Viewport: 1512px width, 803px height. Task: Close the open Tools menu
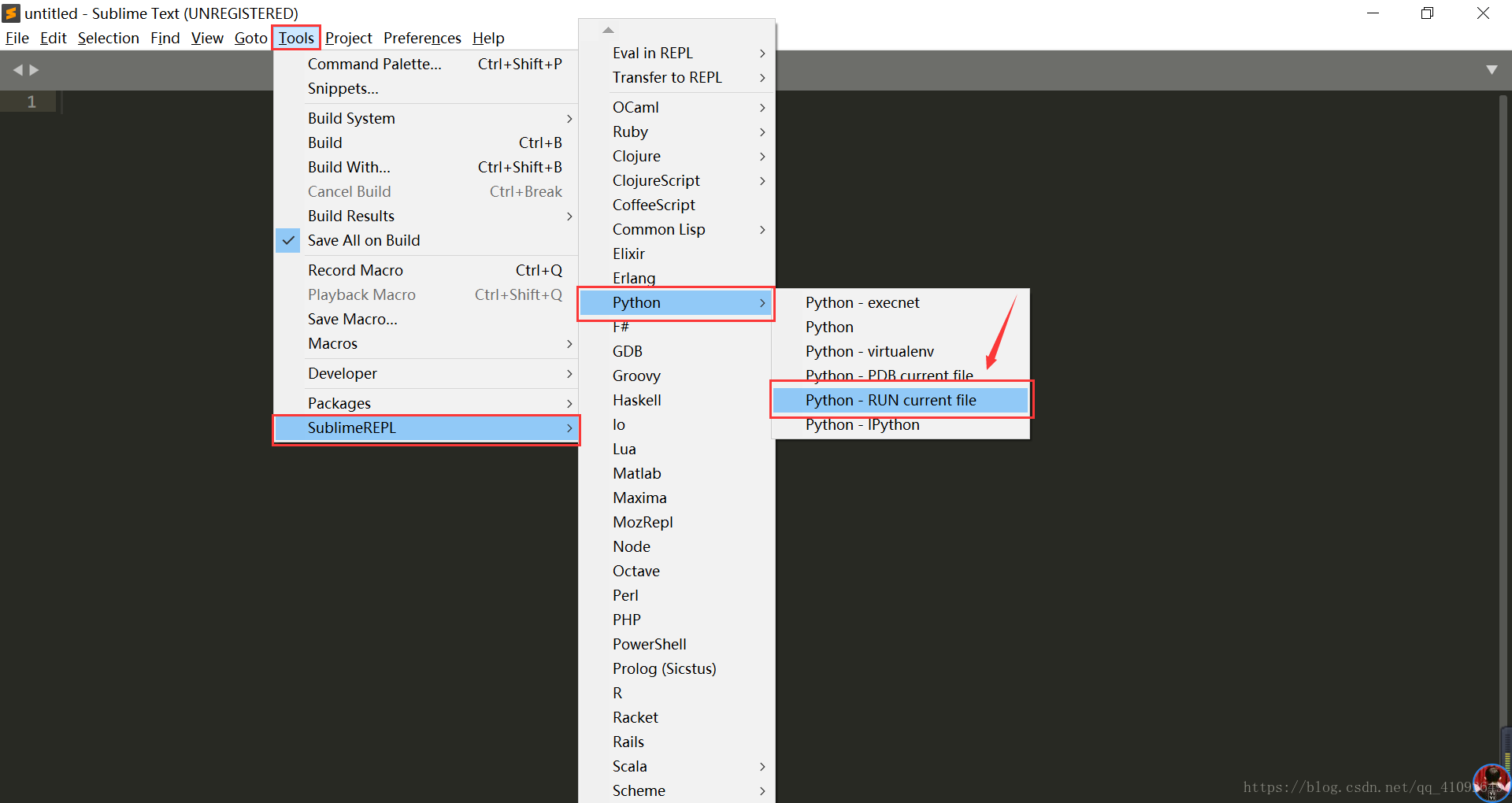click(x=296, y=38)
